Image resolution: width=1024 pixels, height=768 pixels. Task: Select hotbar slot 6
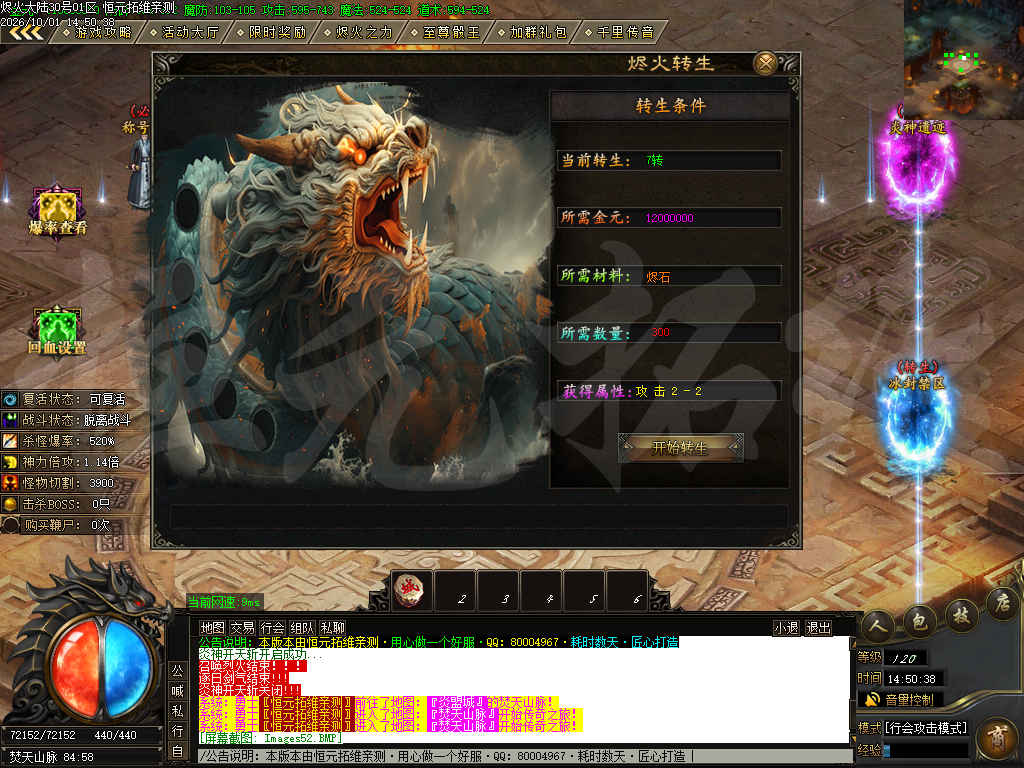point(628,591)
